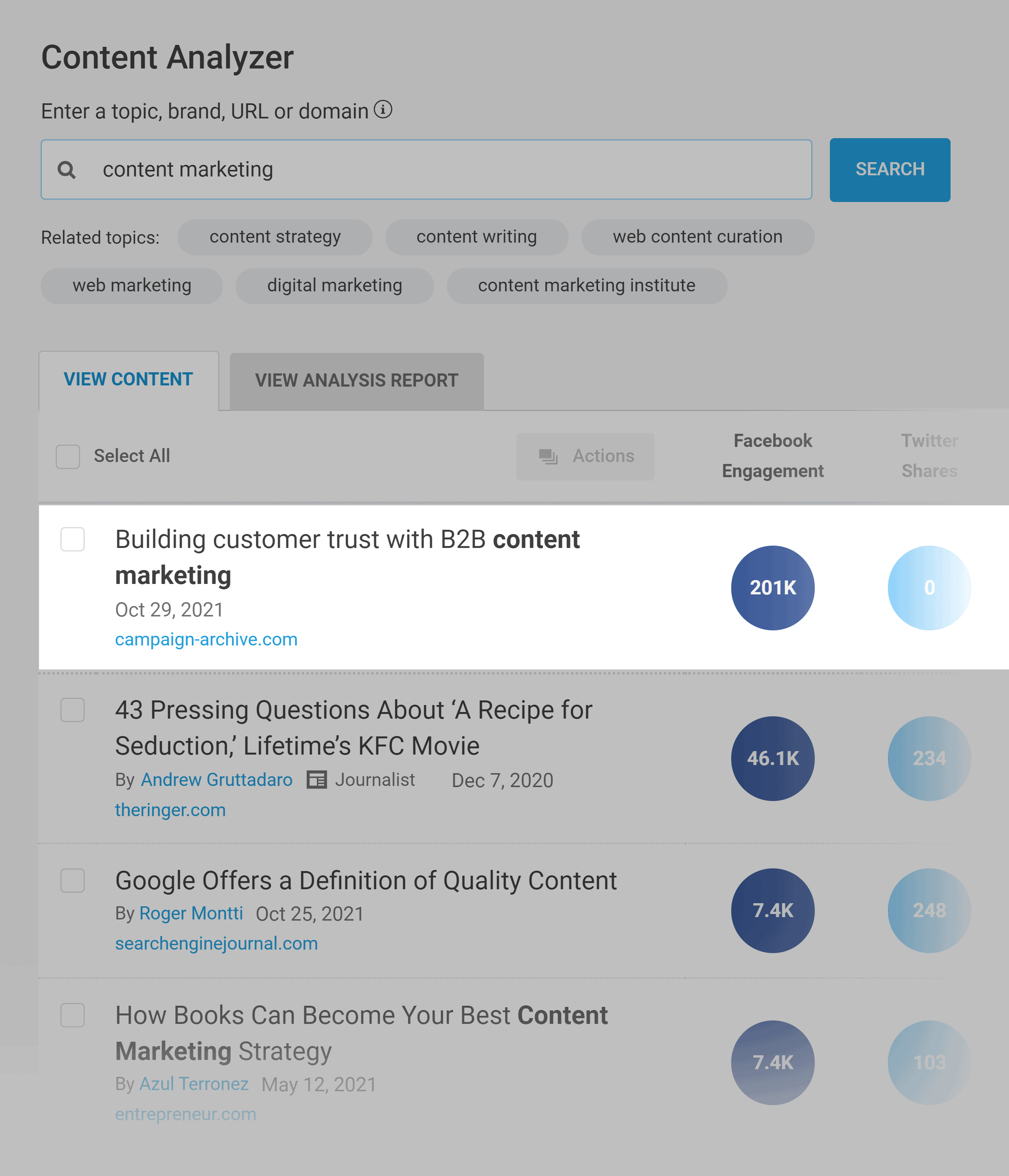The width and height of the screenshot is (1009, 1176).
Task: Click the blue SEARCH button
Action: click(x=889, y=170)
